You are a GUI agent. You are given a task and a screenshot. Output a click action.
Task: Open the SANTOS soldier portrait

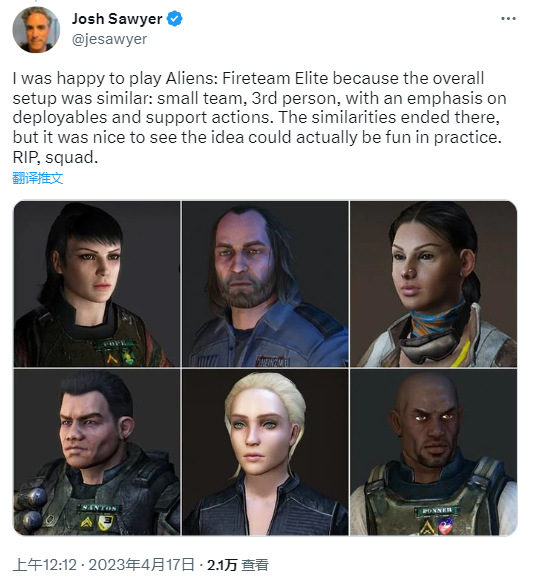97,452
